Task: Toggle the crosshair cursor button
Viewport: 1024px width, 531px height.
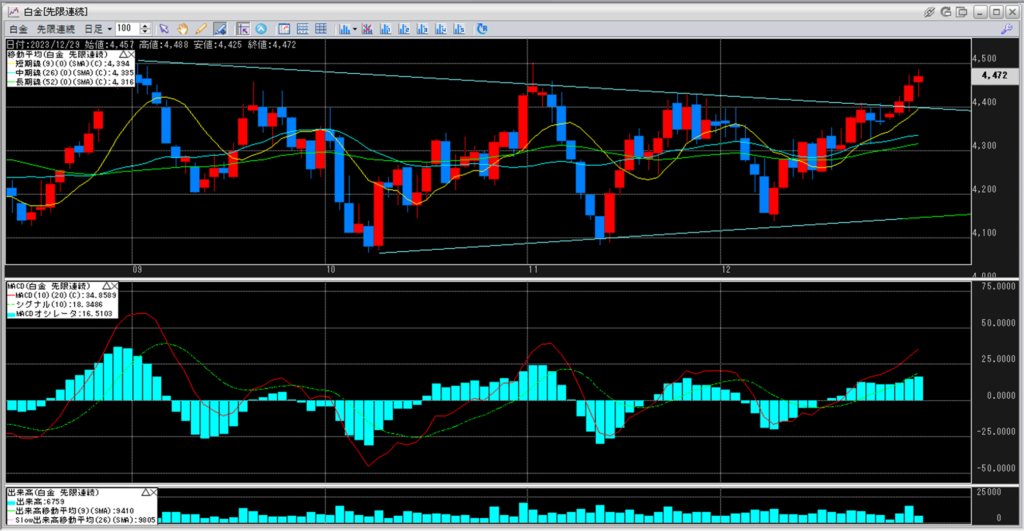Action: click(241, 29)
